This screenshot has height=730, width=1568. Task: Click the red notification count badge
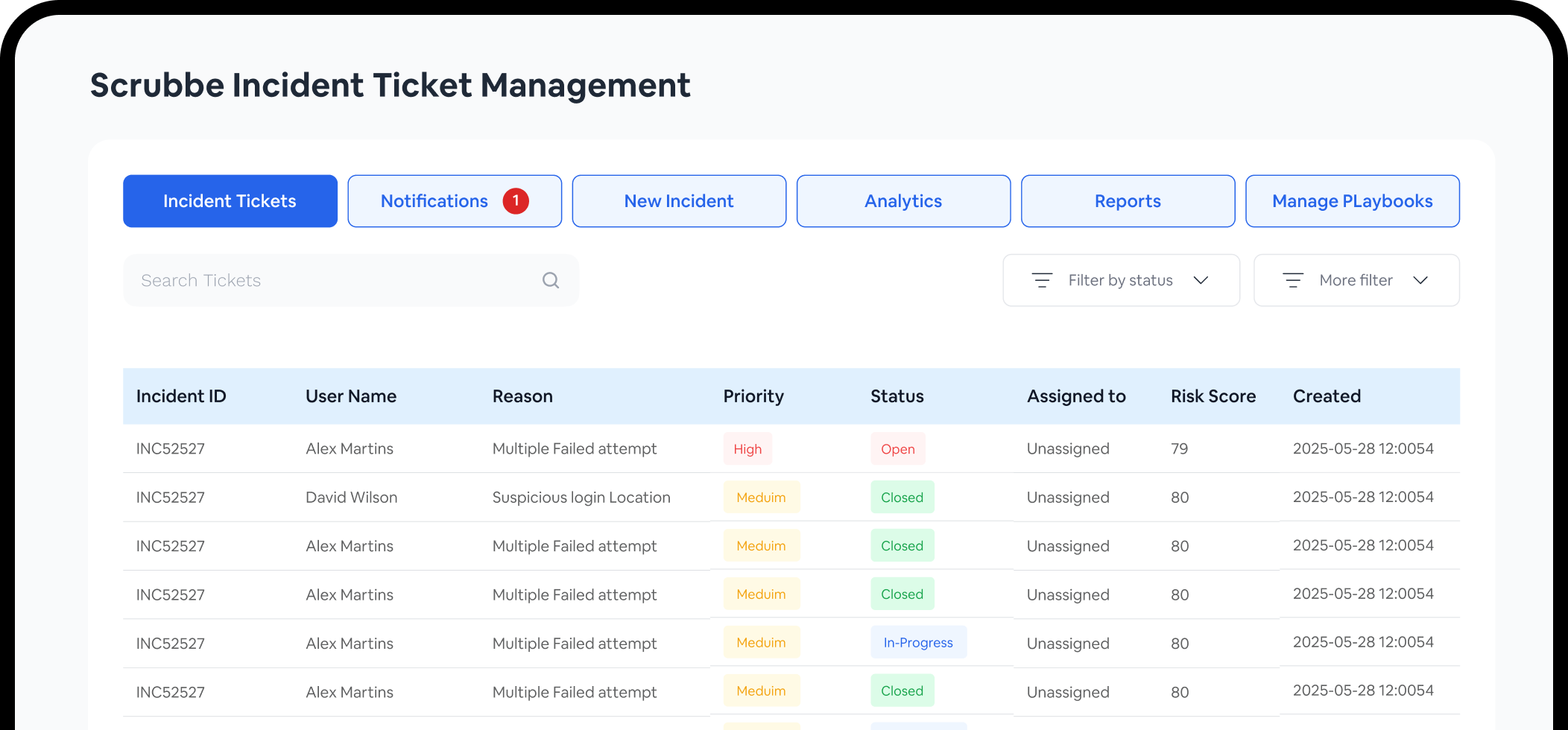pos(515,200)
